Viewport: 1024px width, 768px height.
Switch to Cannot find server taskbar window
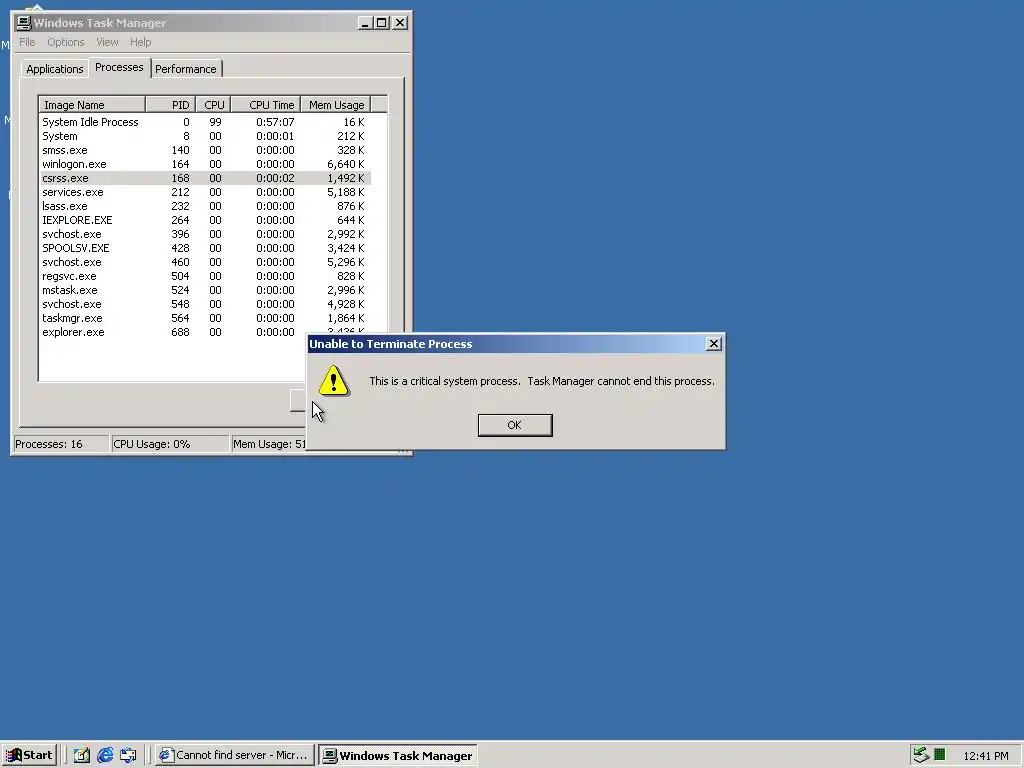point(234,755)
